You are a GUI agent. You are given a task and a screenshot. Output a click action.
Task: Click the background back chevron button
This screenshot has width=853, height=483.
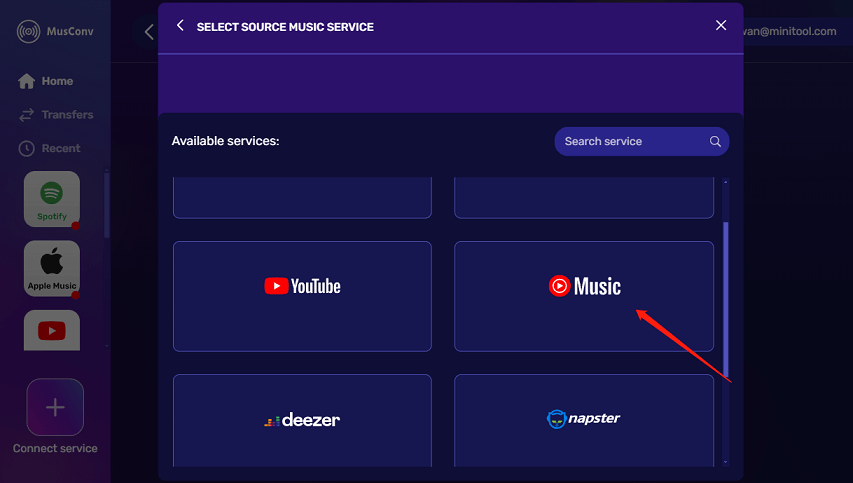tap(148, 32)
